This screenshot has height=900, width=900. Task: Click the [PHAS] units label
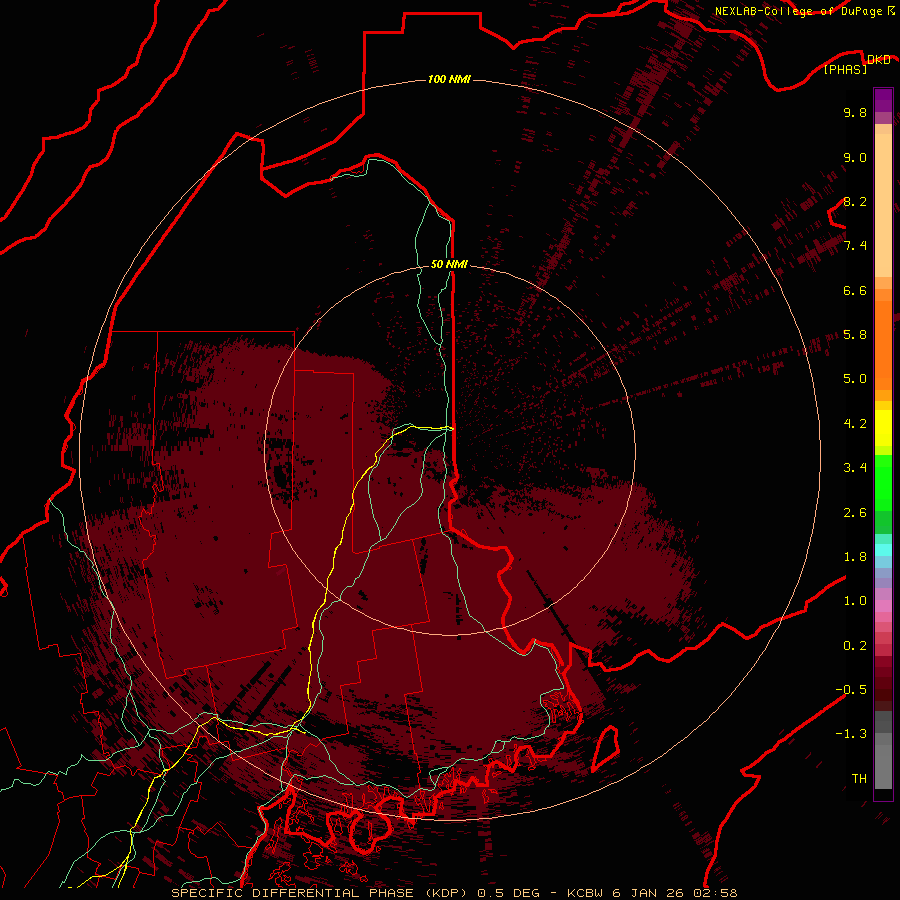[x=845, y=69]
